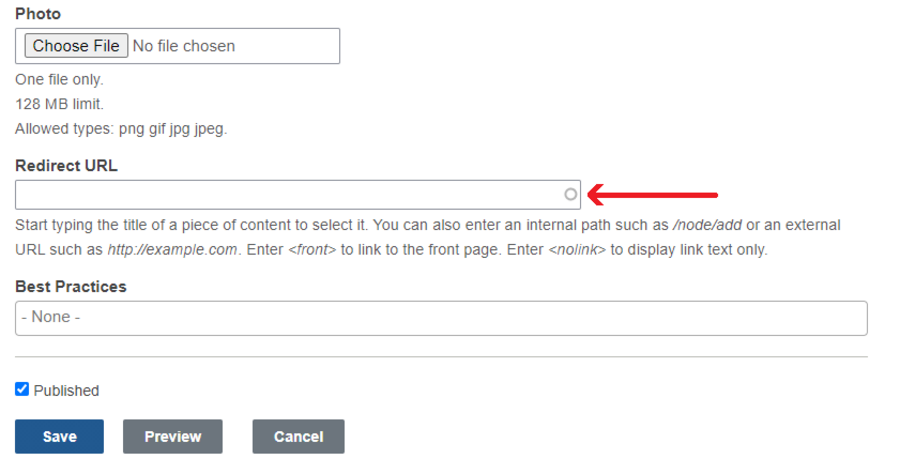Image resolution: width=900 pixels, height=459 pixels.
Task: Focus the Redirect URL text field
Action: click(x=290, y=195)
